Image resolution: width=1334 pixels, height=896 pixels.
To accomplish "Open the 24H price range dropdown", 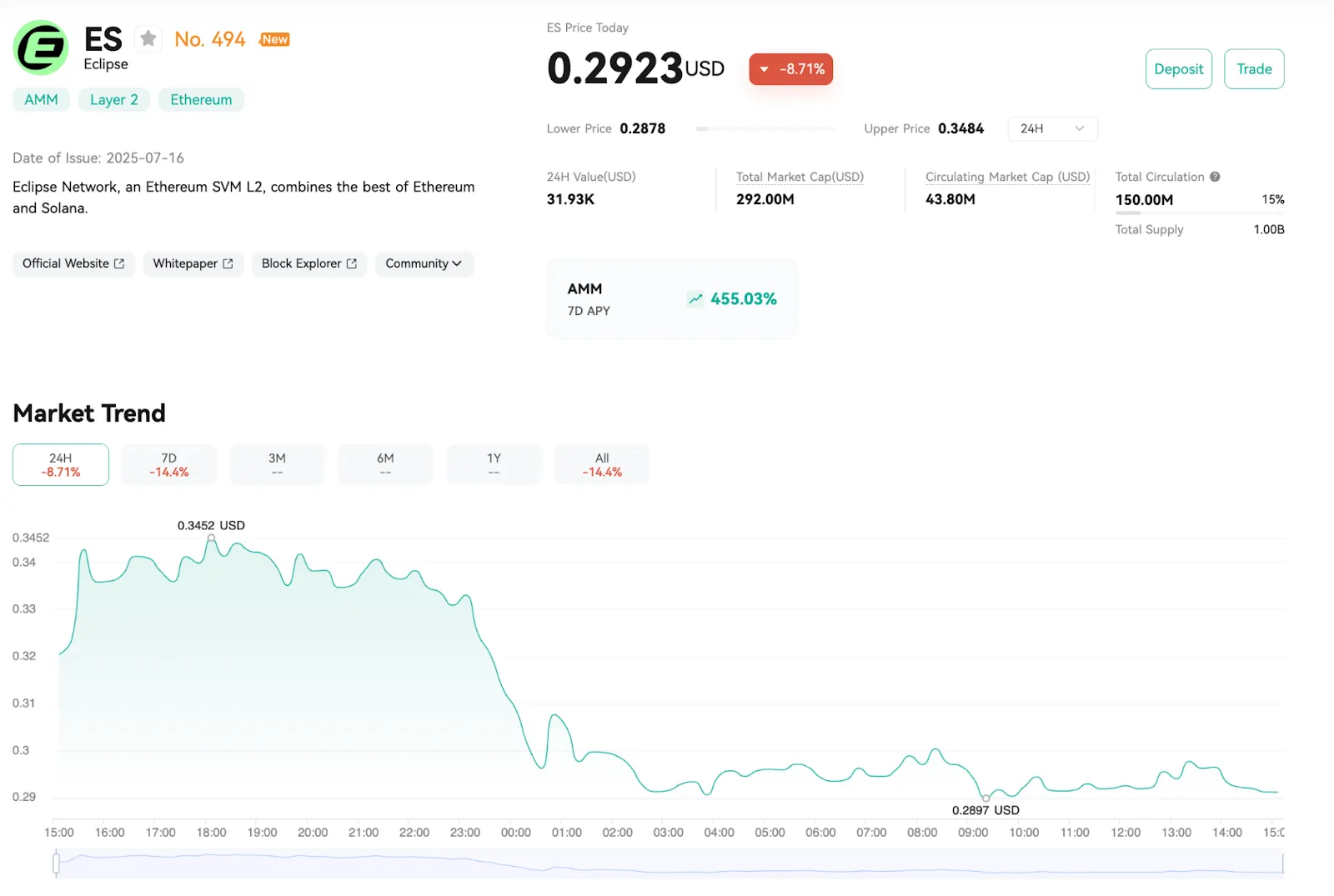I will 1052,128.
